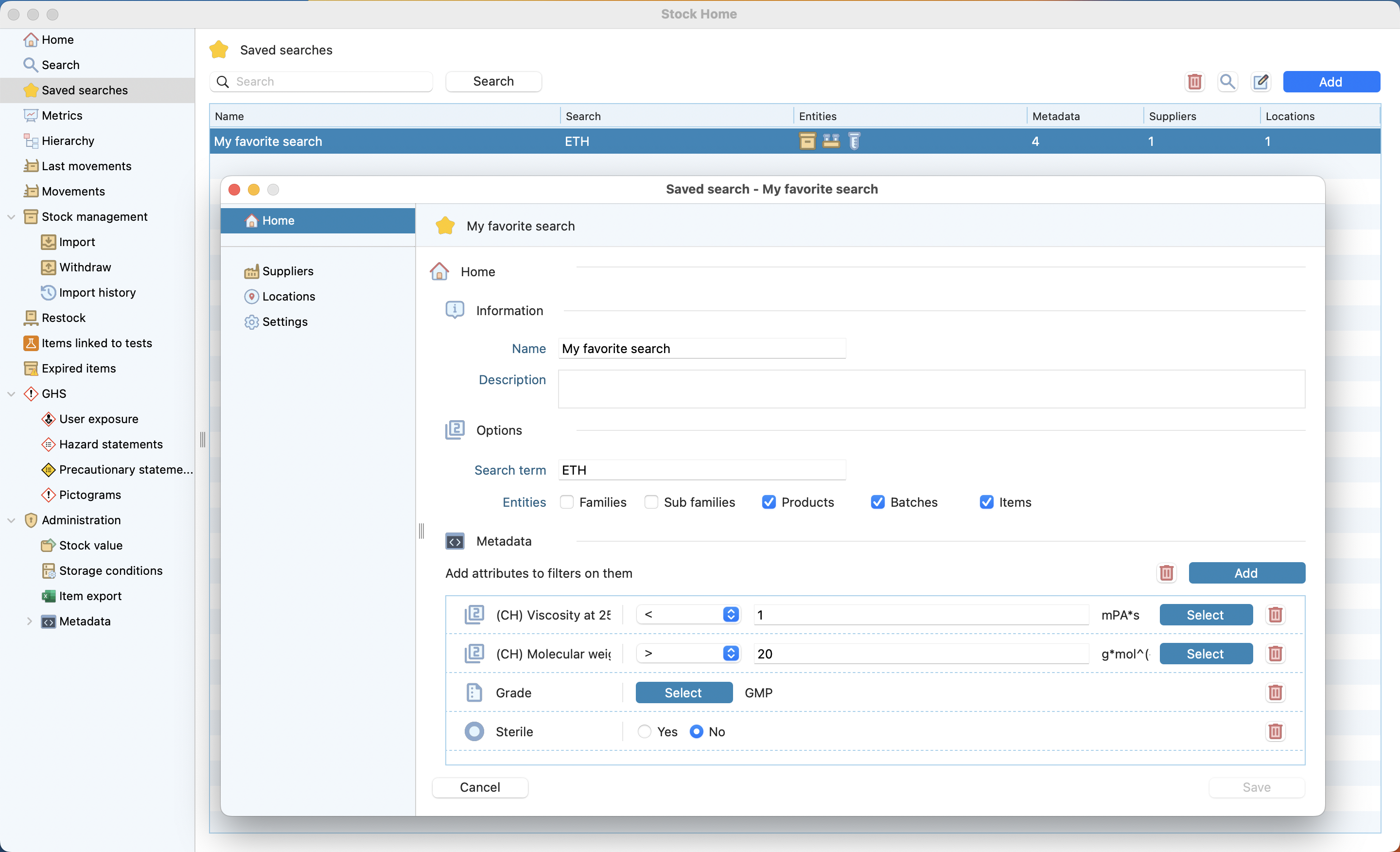Open Items linked to tests
This screenshot has height=852, width=1400.
pyautogui.click(x=97, y=343)
